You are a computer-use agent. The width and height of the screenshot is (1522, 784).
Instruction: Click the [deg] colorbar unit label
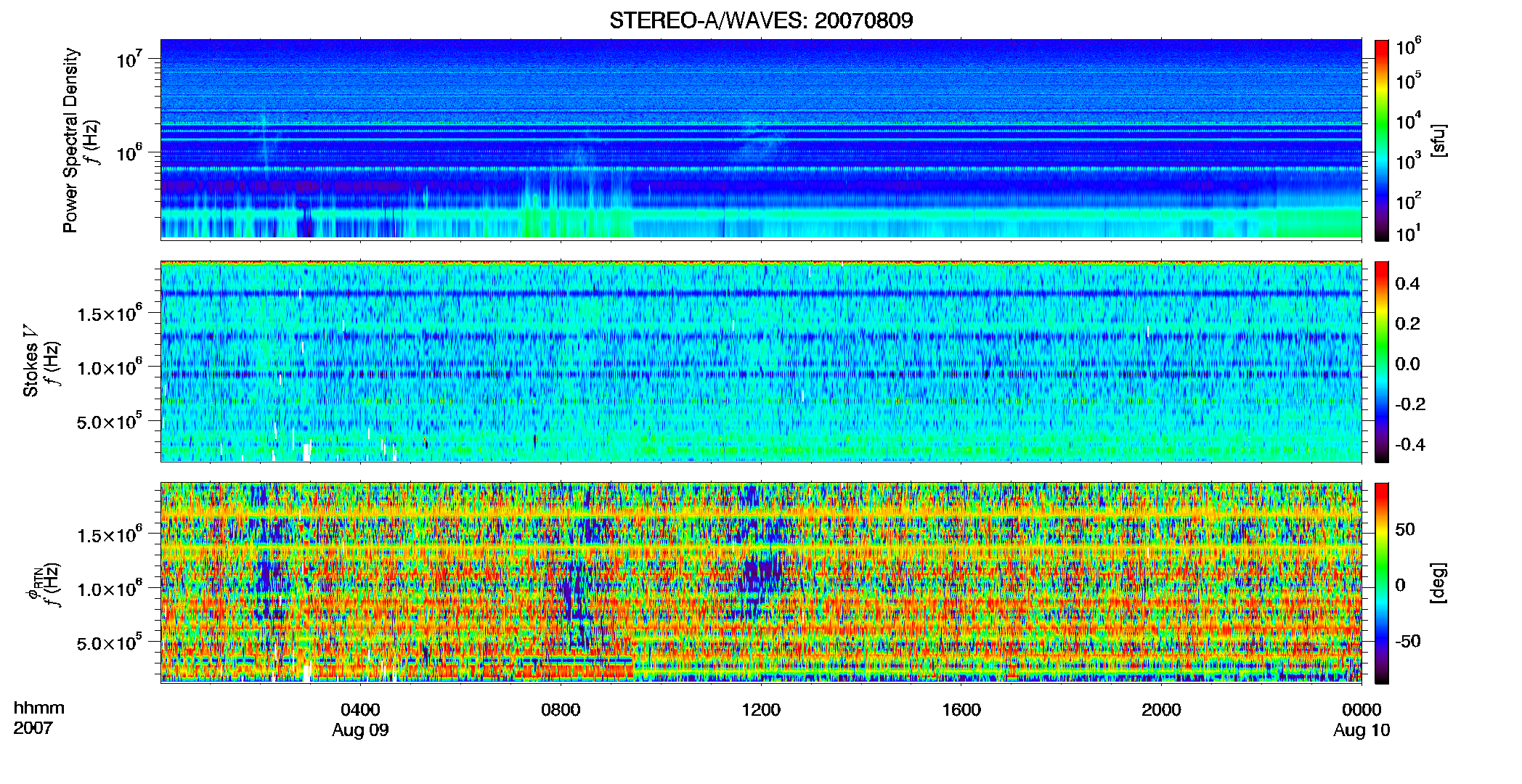[1438, 583]
